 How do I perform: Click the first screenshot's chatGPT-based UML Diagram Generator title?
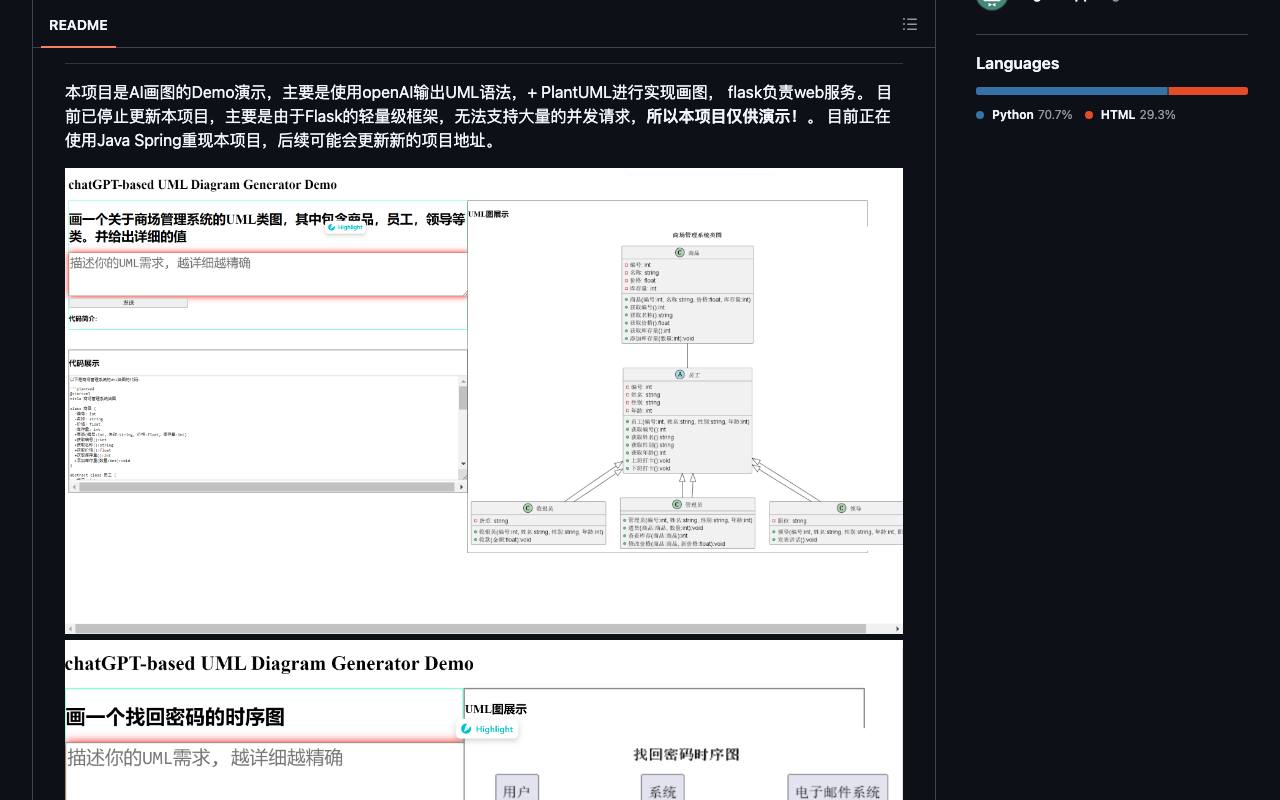point(203,185)
